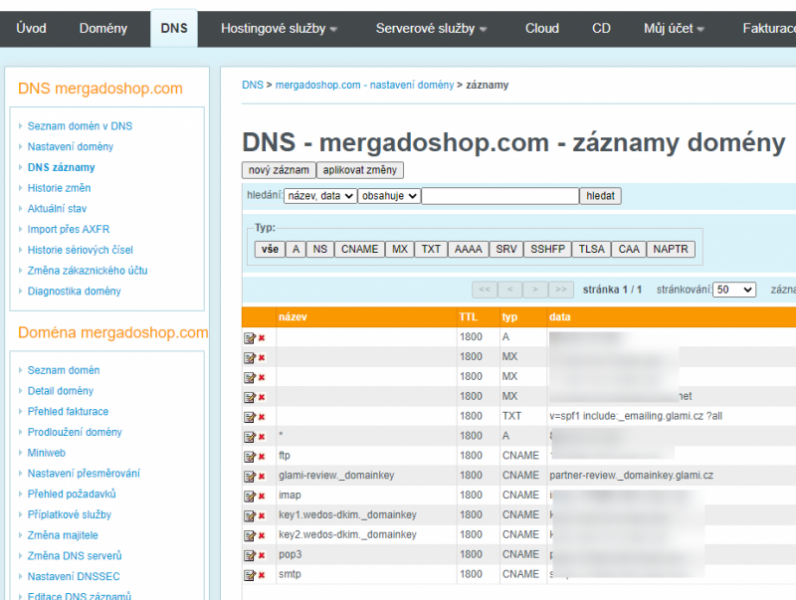
Task: Delete the first A record row
Action: click(x=261, y=338)
